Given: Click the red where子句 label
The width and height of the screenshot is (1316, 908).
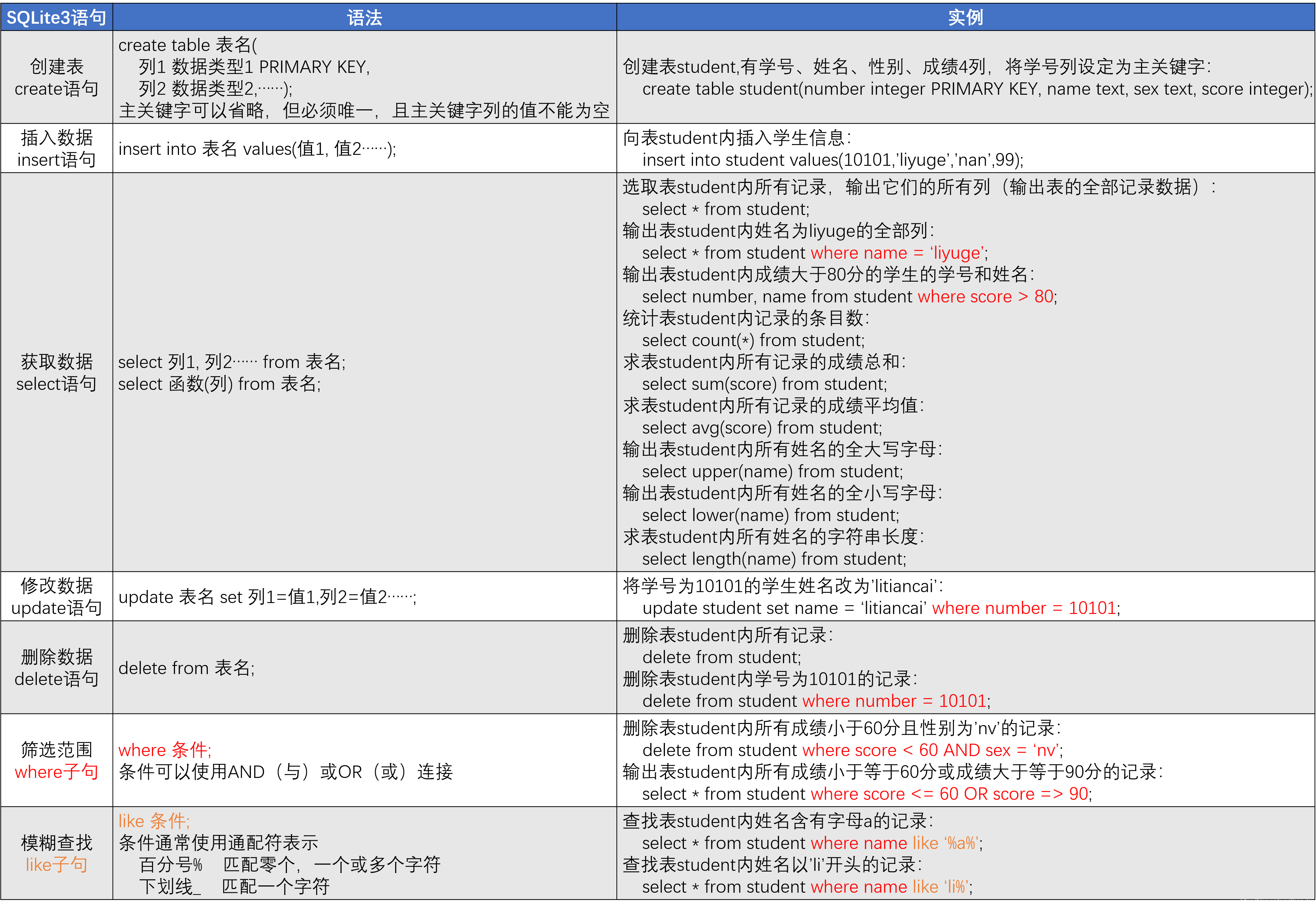Looking at the screenshot, I should [57, 772].
